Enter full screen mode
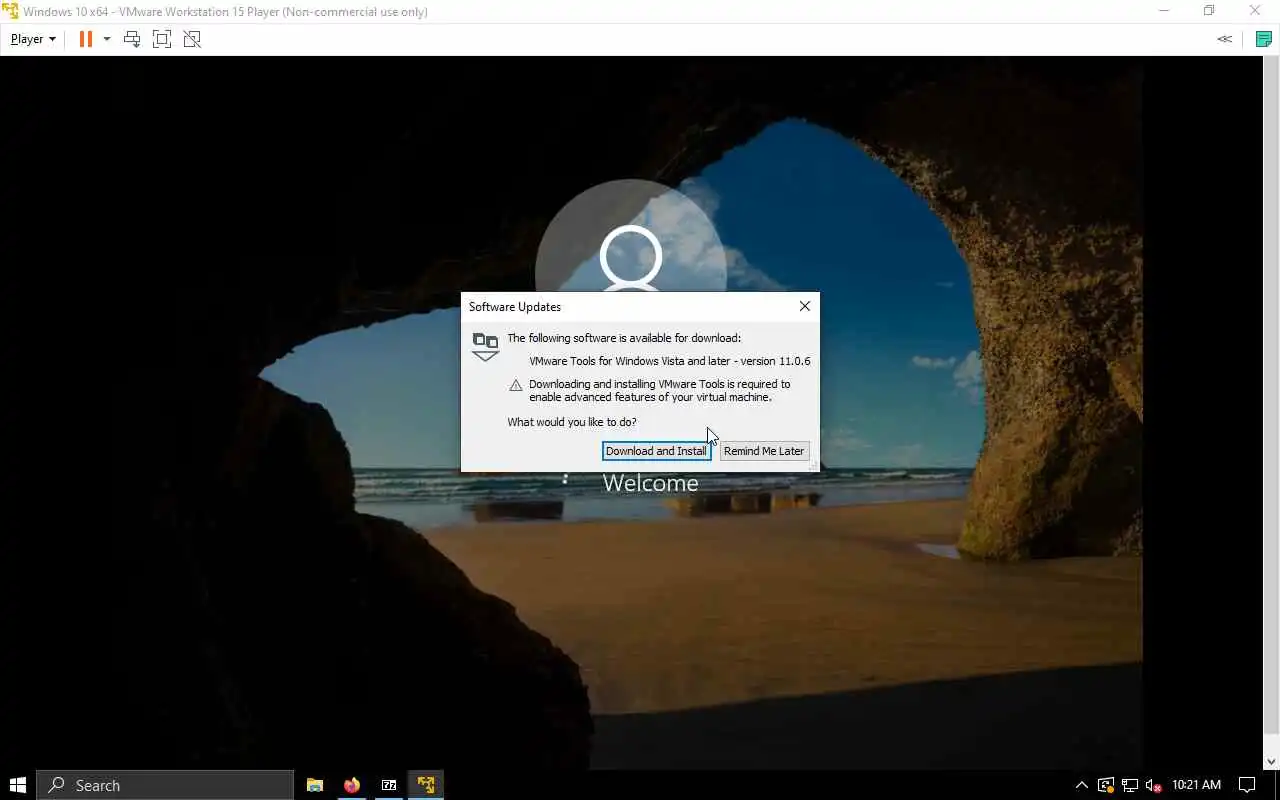 point(162,39)
